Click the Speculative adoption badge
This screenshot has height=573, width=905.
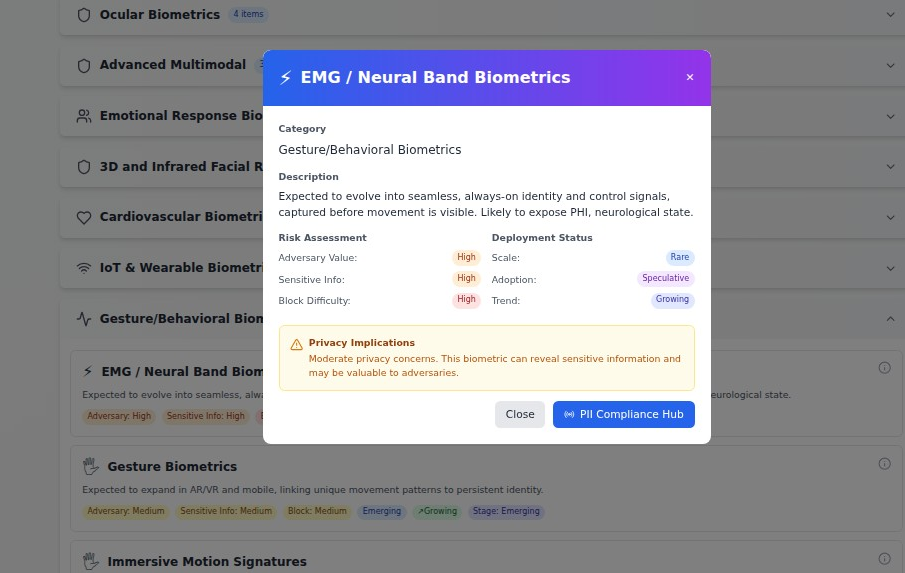coord(665,279)
